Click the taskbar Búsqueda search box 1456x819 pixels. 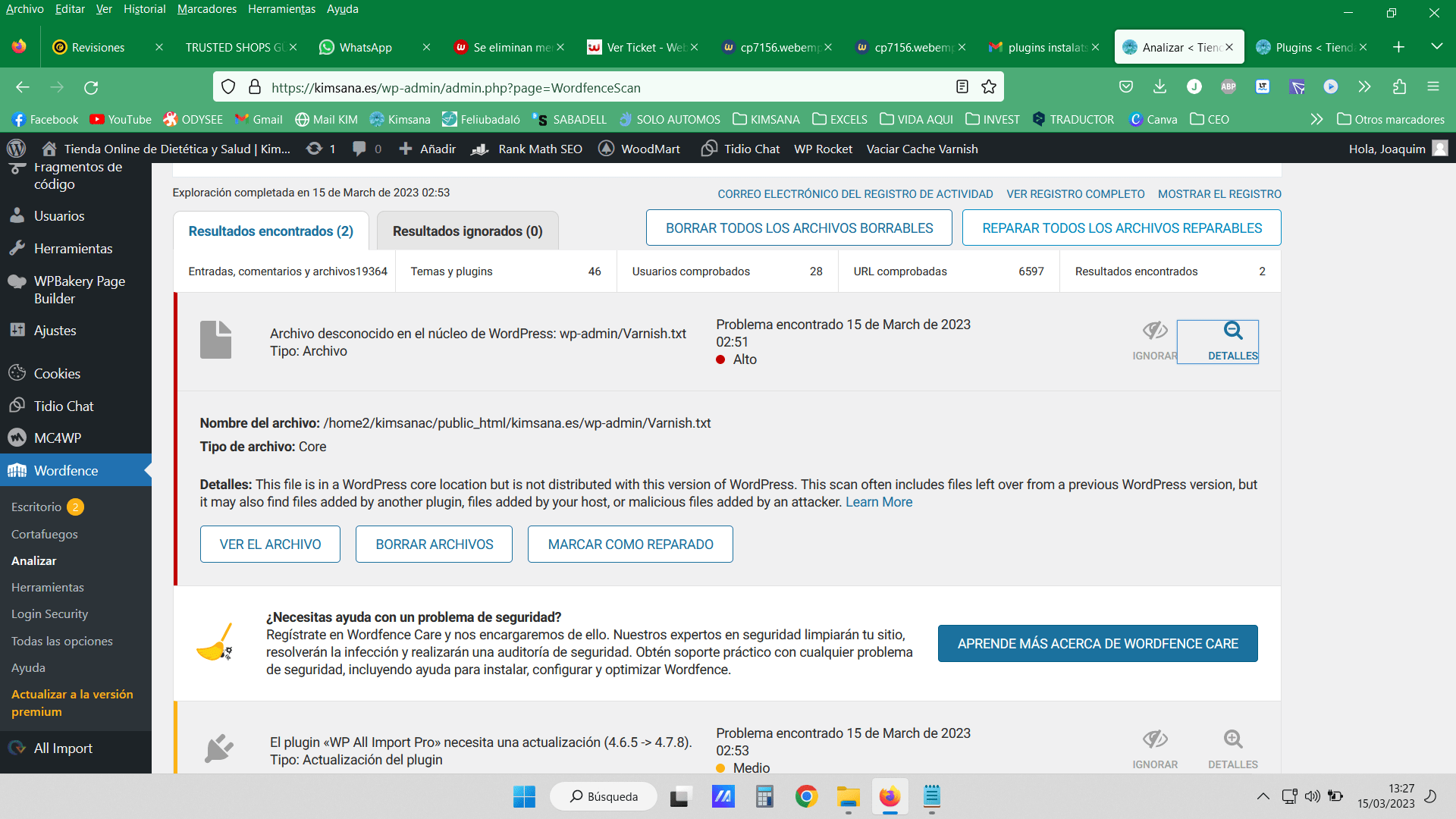click(604, 796)
